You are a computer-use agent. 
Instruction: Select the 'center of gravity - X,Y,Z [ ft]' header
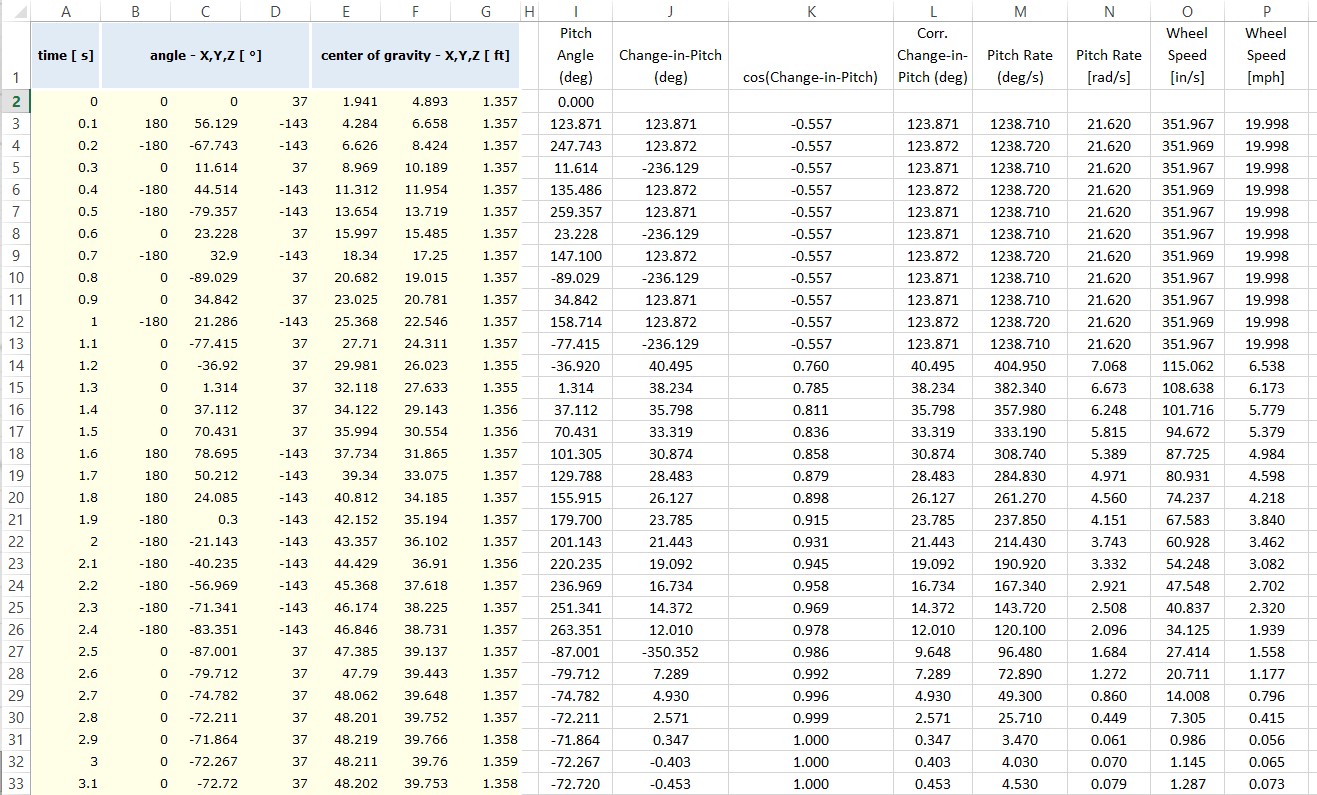(416, 55)
